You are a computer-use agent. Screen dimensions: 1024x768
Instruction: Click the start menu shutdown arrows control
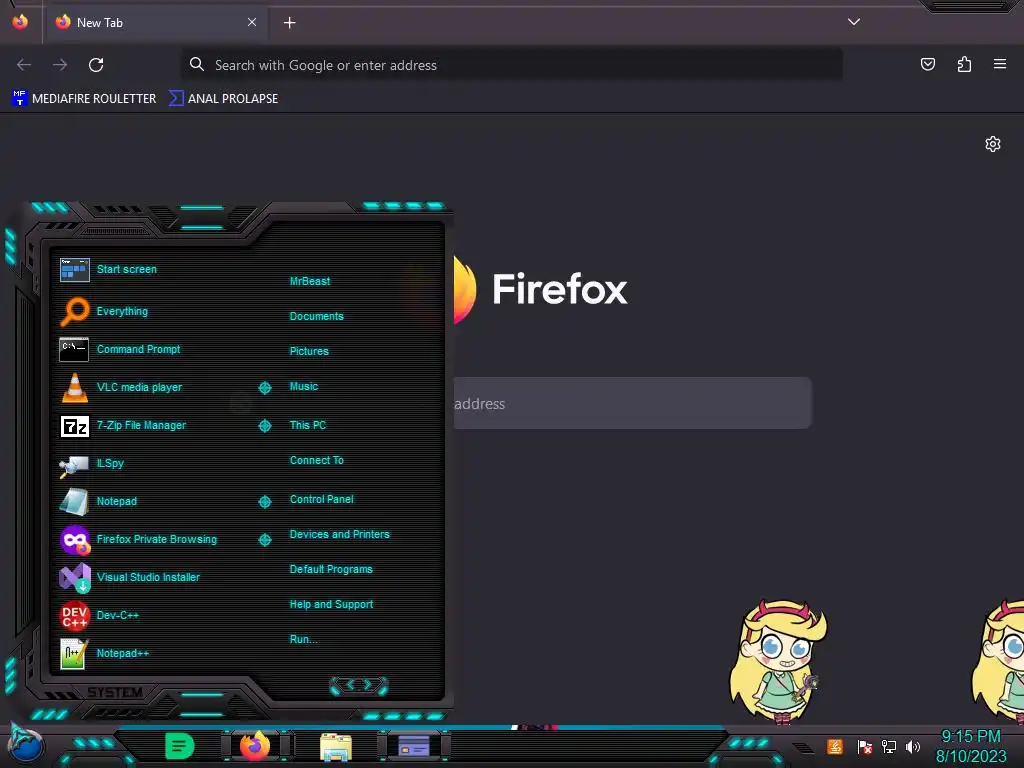[359, 685]
